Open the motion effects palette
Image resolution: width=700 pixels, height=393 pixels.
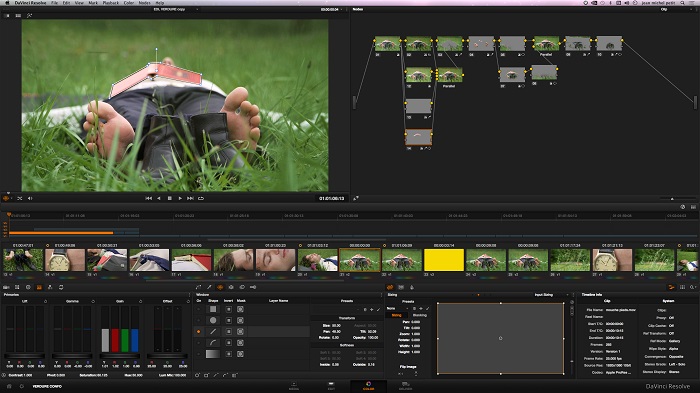tap(61, 287)
